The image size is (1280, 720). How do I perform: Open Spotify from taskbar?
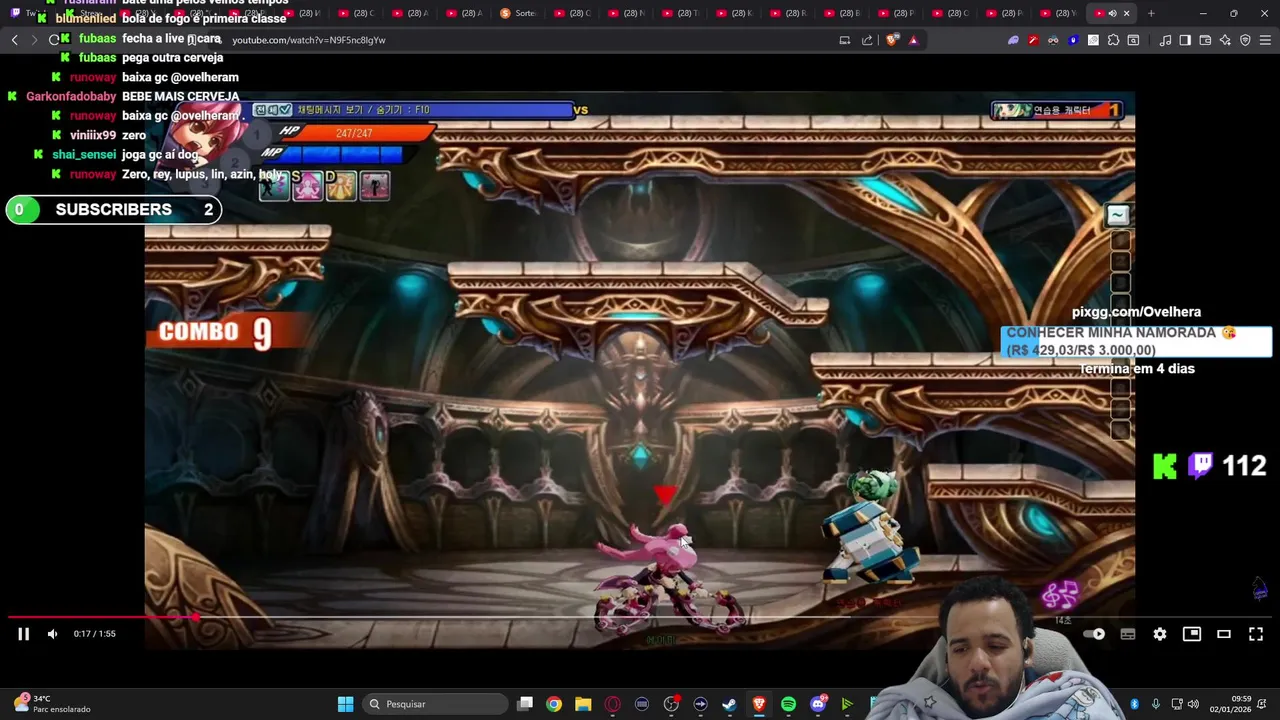(788, 704)
